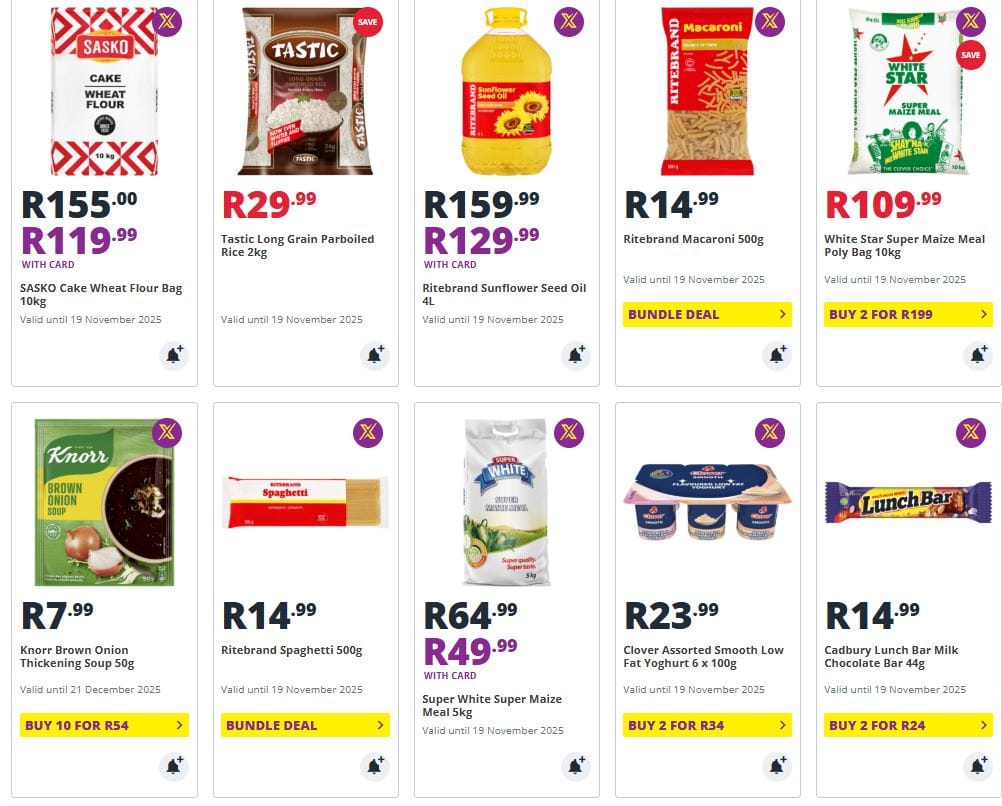This screenshot has height=806, width=1002.
Task: Select Buy 2 for R34 yoghurt deal
Action: (x=707, y=725)
